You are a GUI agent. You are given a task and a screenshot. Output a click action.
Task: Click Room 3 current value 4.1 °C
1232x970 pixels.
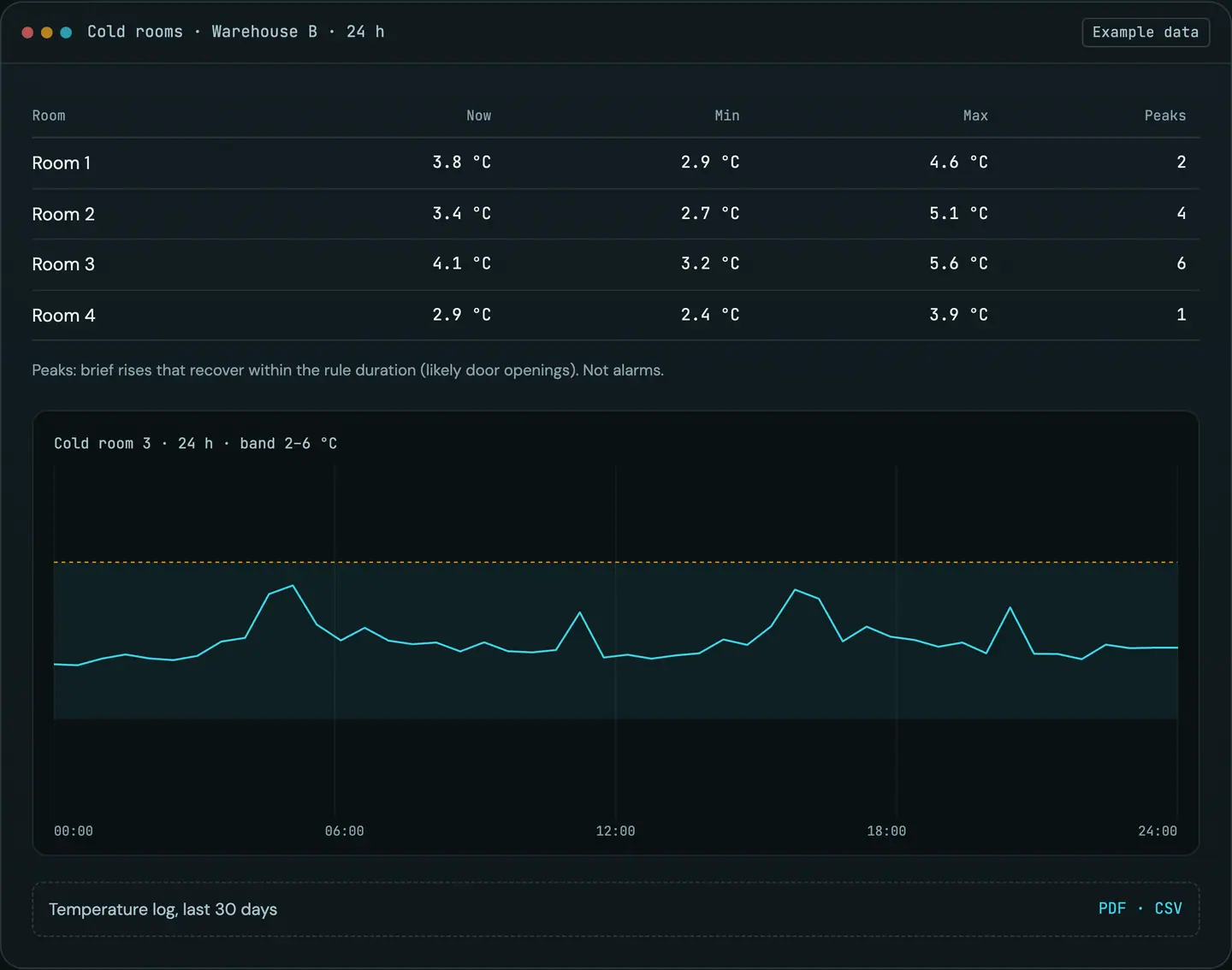click(462, 263)
